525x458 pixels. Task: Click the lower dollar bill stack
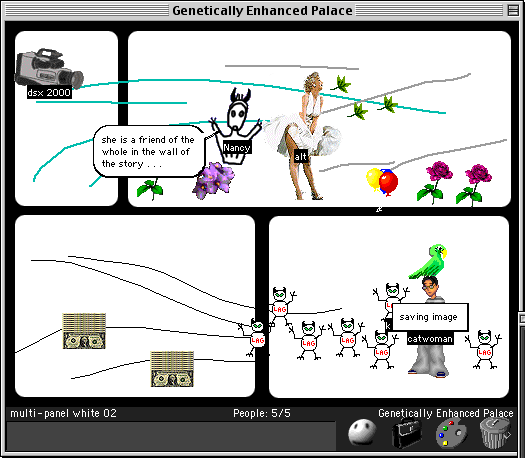coord(172,369)
